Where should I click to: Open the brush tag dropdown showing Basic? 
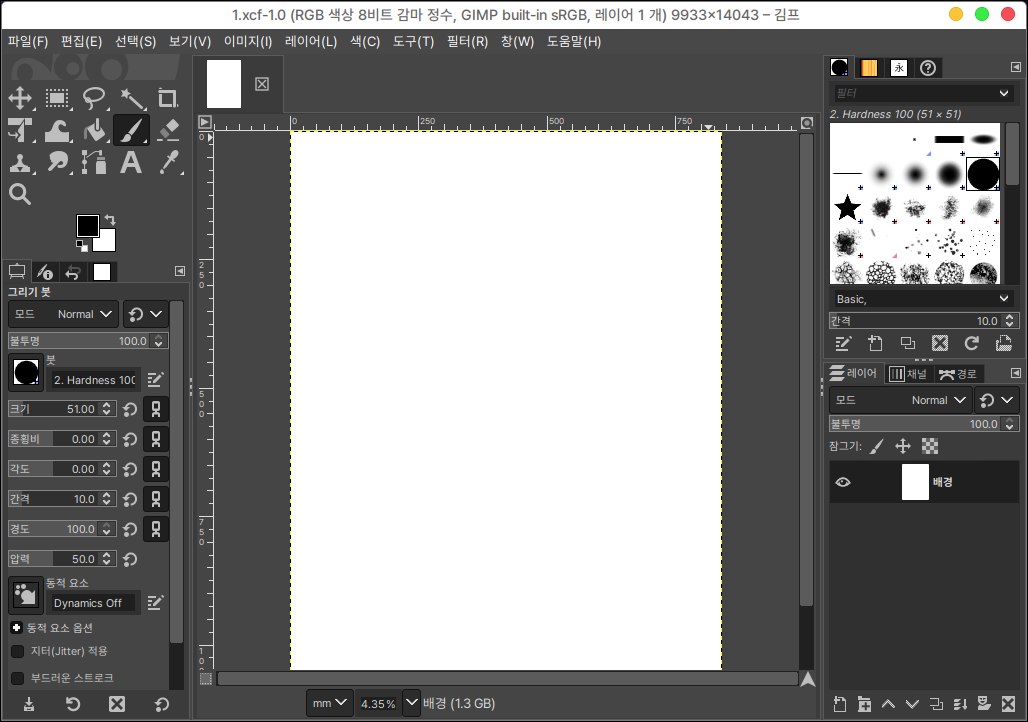pyautogui.click(x=922, y=299)
